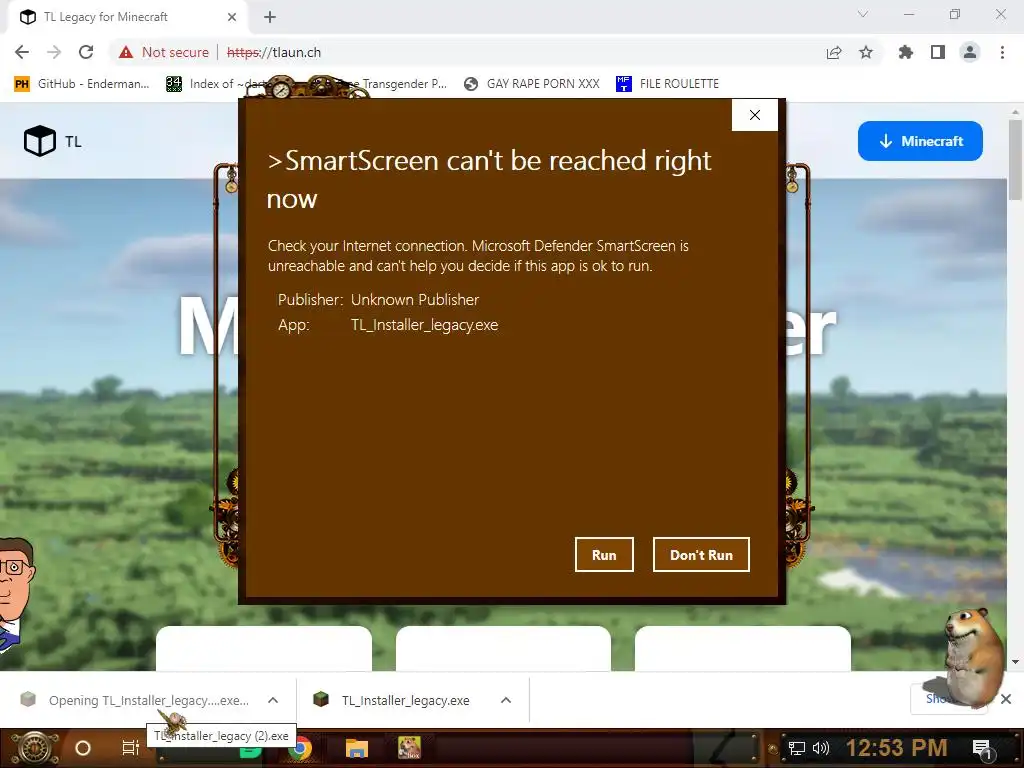Viewport: 1024px width, 768px height.
Task: Click the hamster app icon in the taskbar
Action: pyautogui.click(x=409, y=748)
